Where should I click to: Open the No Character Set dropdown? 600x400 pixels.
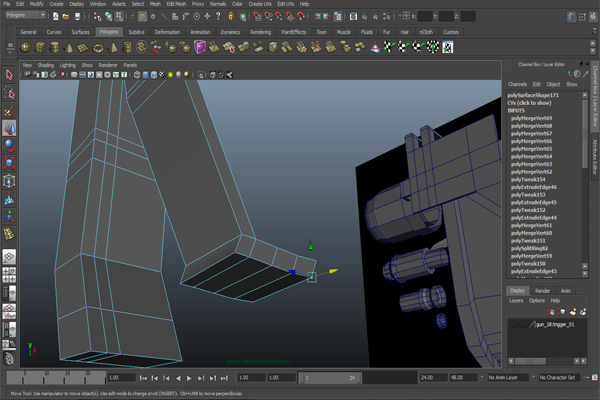click(x=559, y=377)
